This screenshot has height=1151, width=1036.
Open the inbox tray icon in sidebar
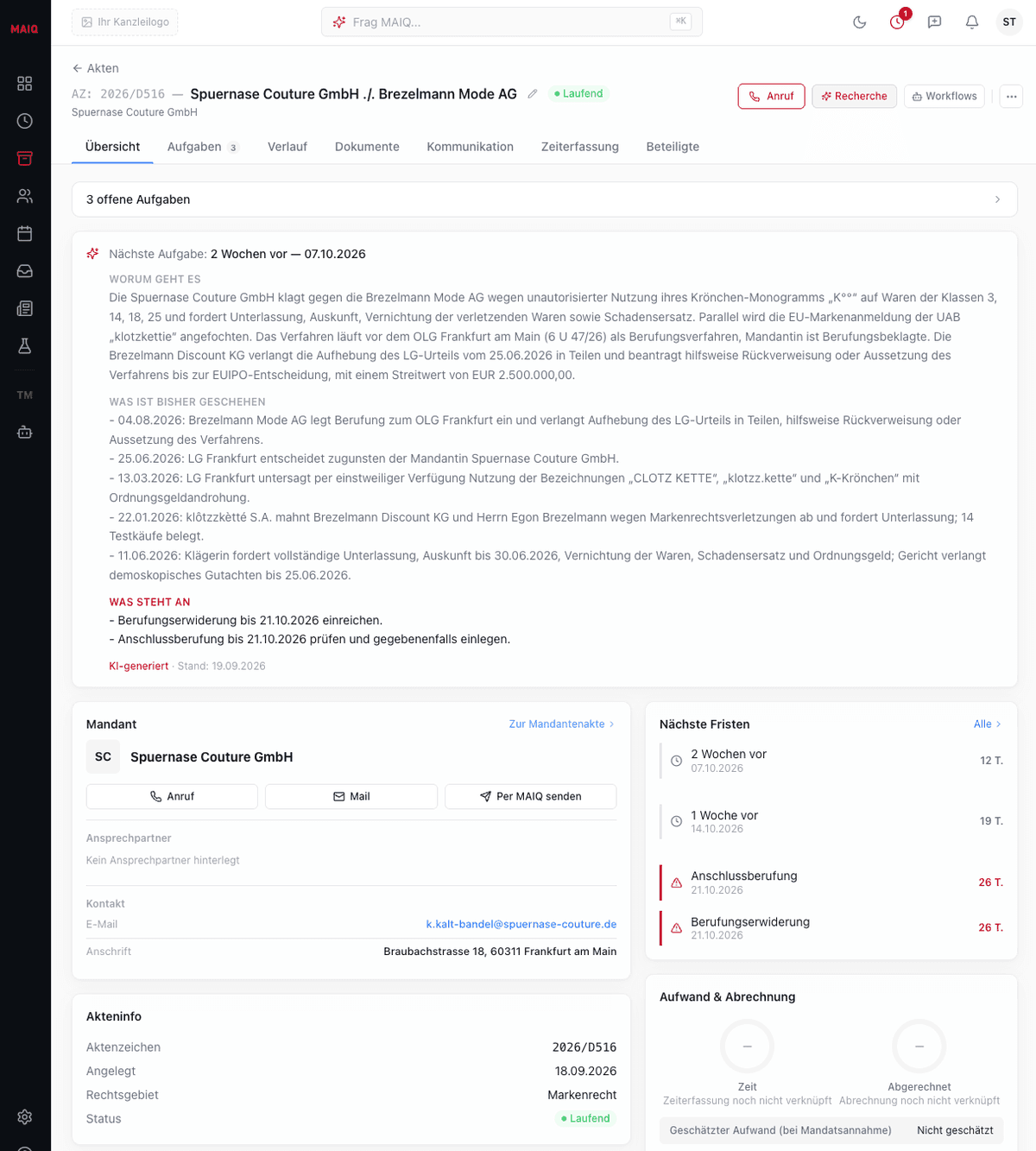pyautogui.click(x=25, y=271)
